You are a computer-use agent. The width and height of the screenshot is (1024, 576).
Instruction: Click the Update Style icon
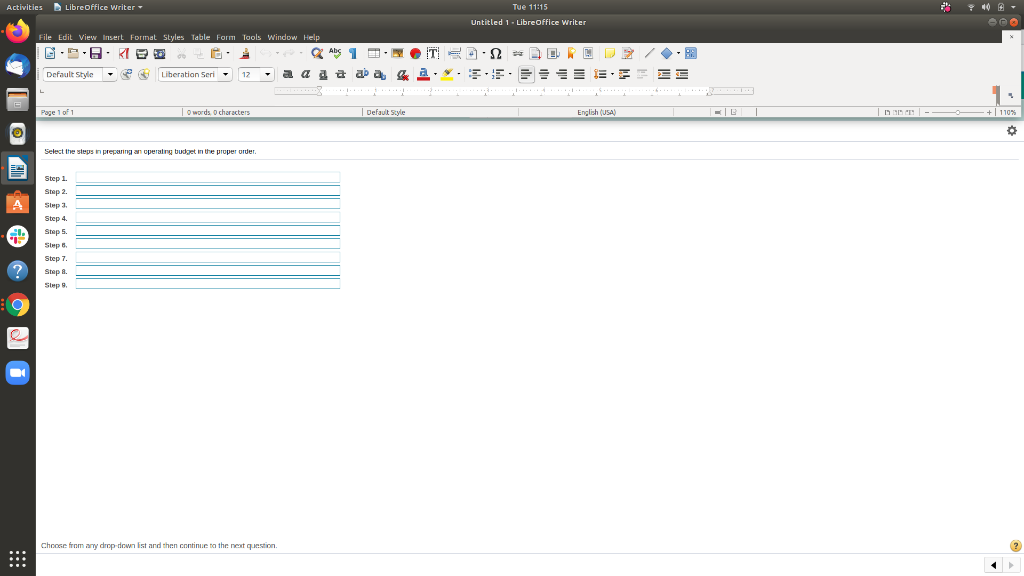(x=126, y=74)
